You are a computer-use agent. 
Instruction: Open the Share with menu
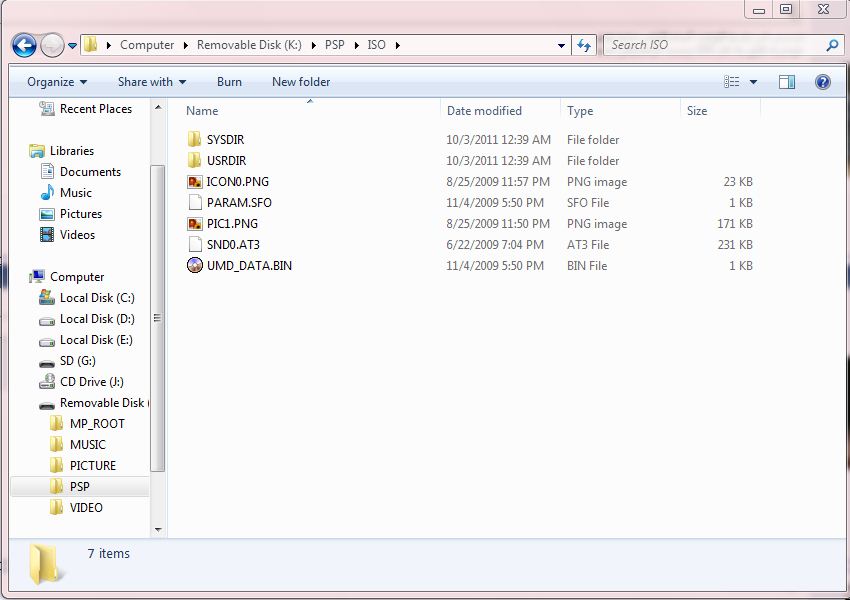(x=152, y=82)
